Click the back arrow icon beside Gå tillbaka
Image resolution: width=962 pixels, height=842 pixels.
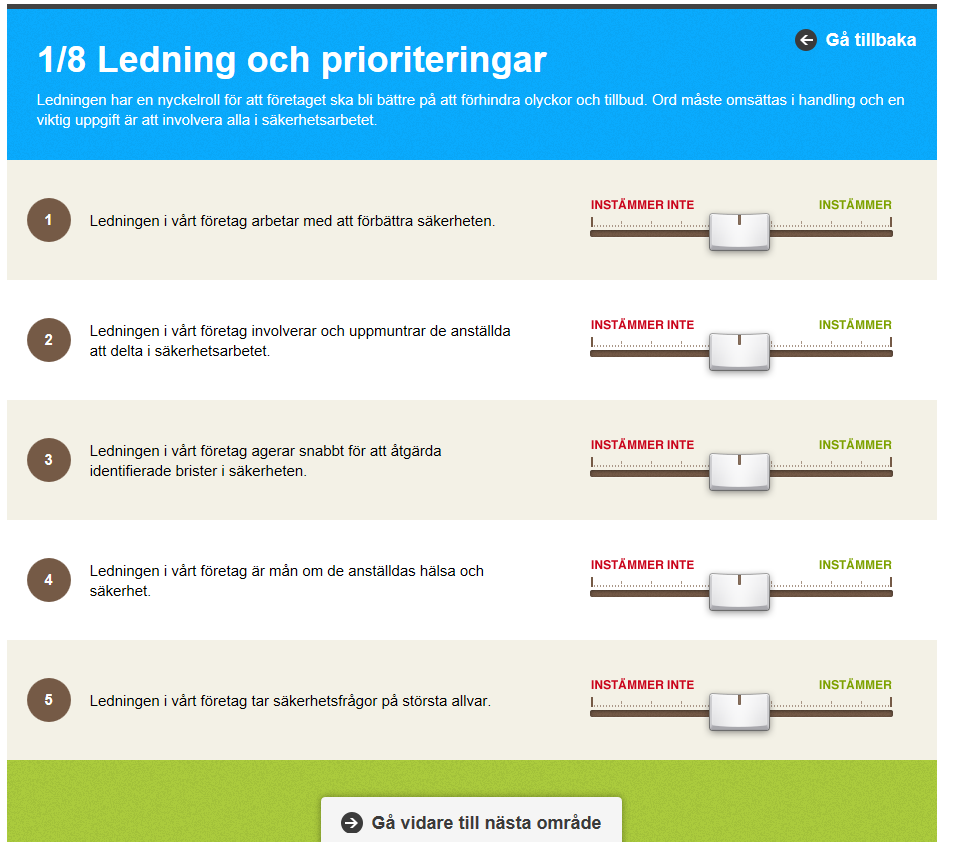(806, 40)
